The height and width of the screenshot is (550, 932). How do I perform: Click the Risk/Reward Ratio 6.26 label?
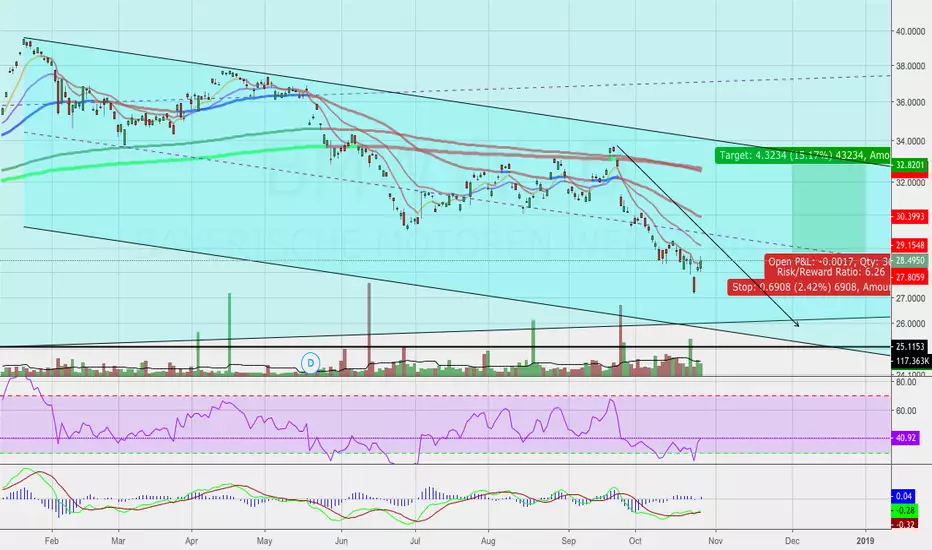tap(831, 272)
